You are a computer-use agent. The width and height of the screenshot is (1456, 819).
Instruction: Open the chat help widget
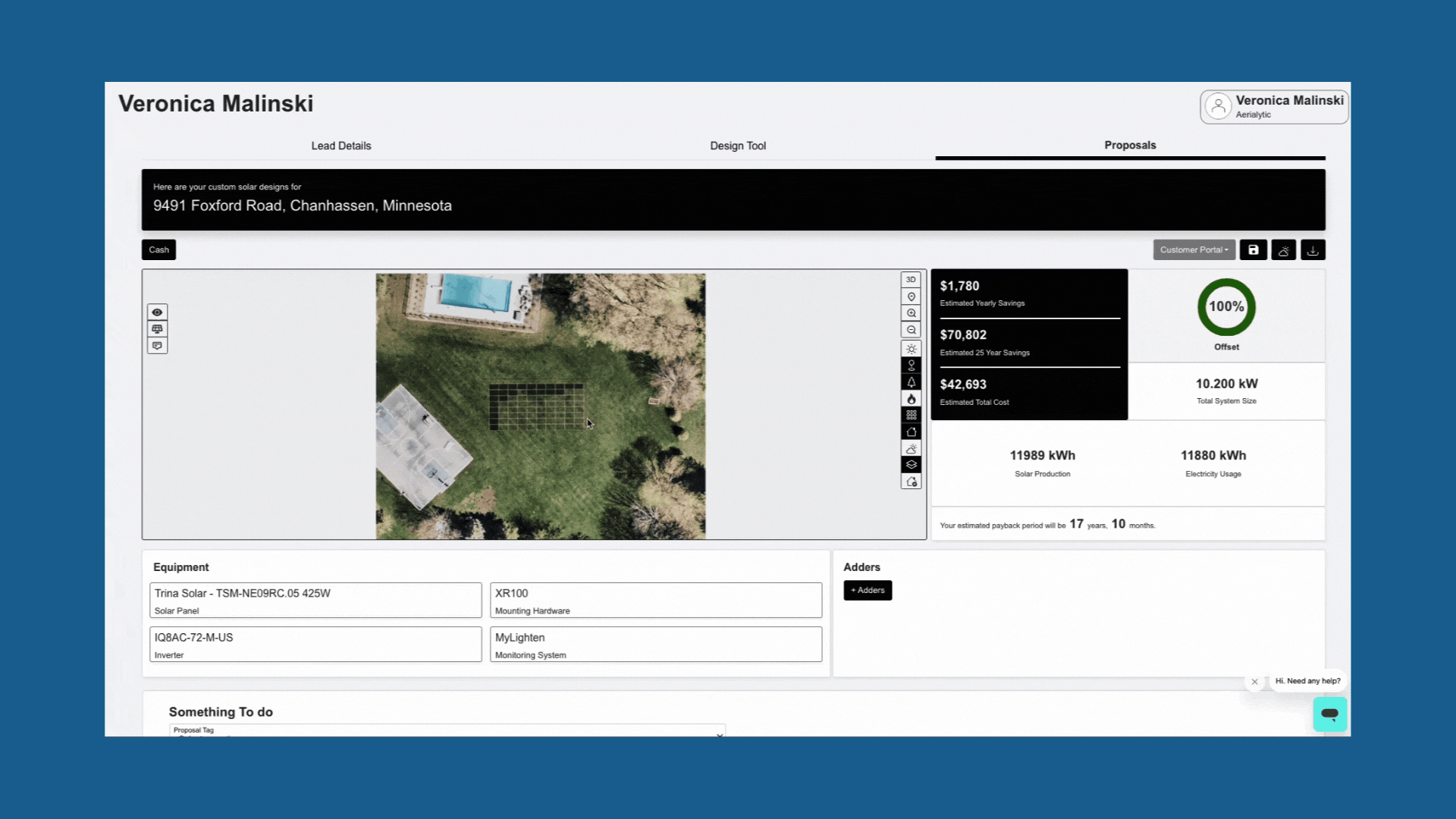1329,714
